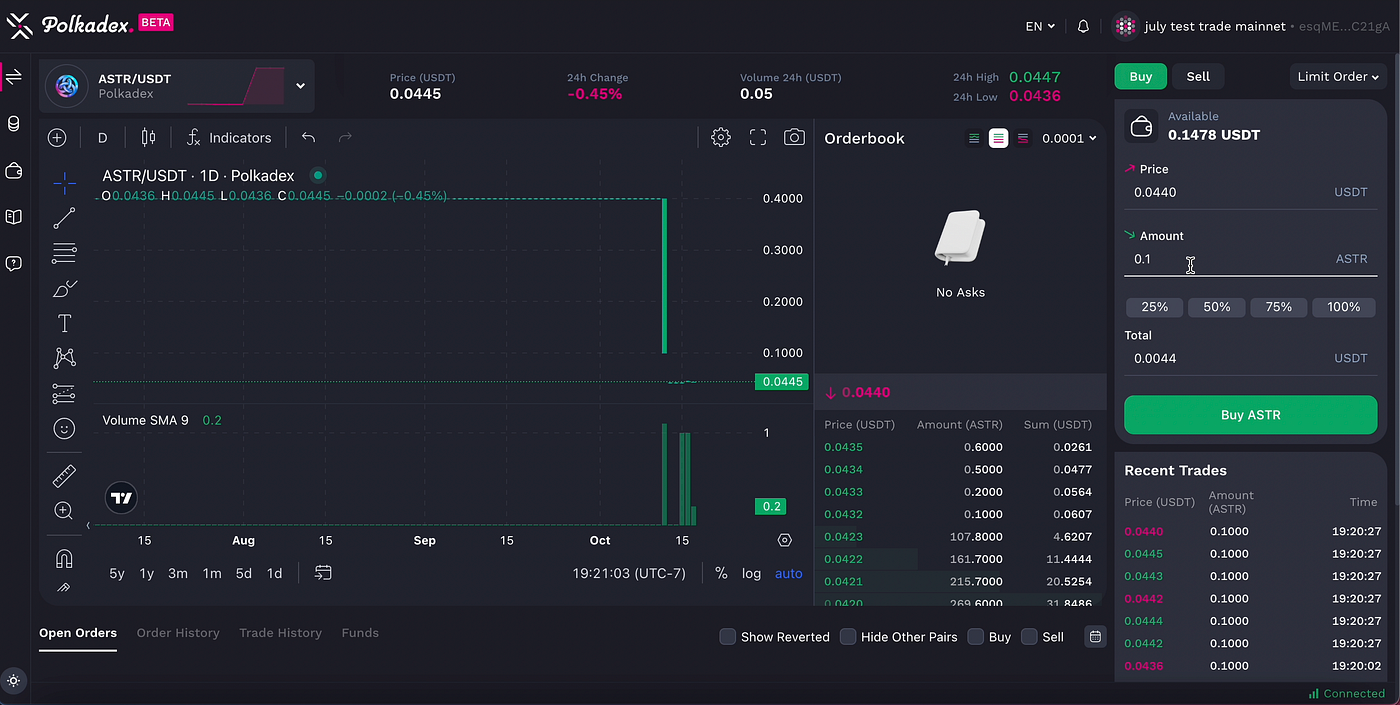
Task: Select the trend line tool
Action: click(x=64, y=218)
